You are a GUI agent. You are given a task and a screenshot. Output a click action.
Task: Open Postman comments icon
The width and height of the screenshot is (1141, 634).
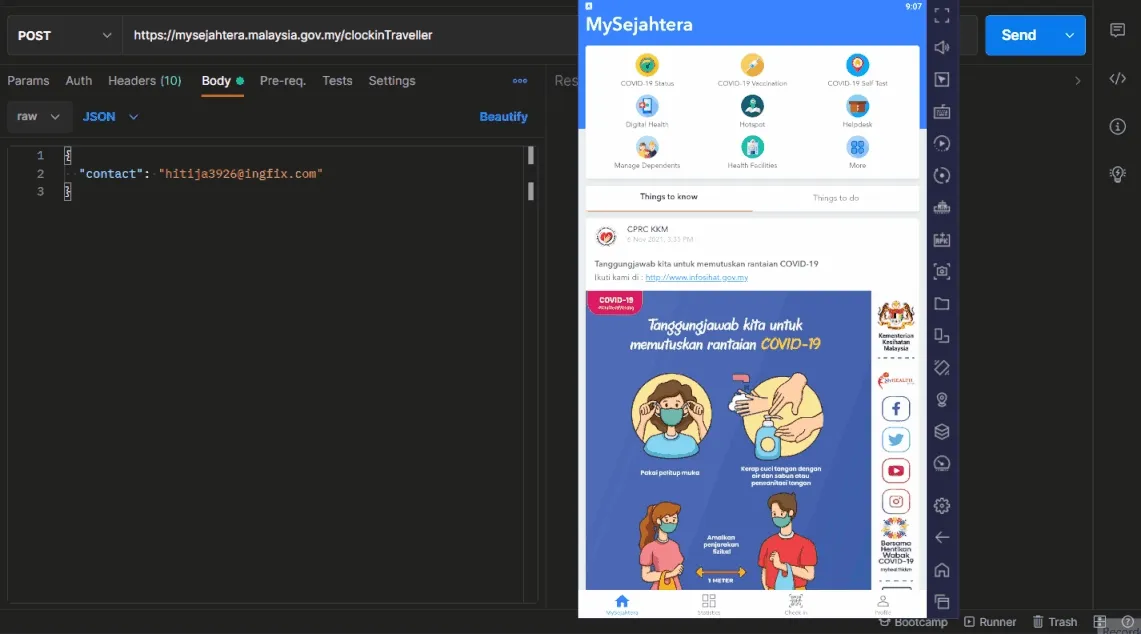[1117, 30]
